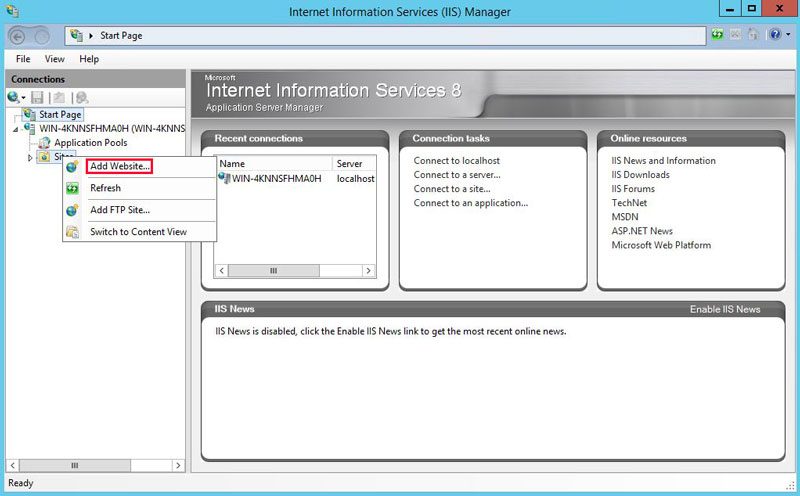Open the Help menu
800x496 pixels.
[89, 59]
